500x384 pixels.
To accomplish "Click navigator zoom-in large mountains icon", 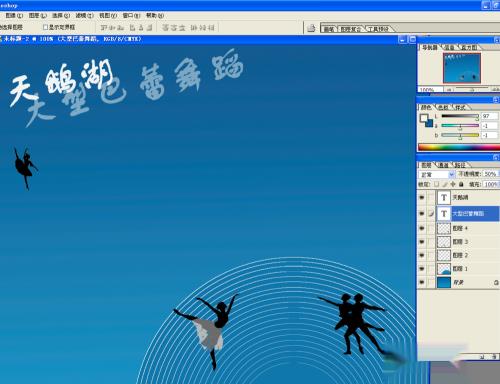I will pos(495,90).
